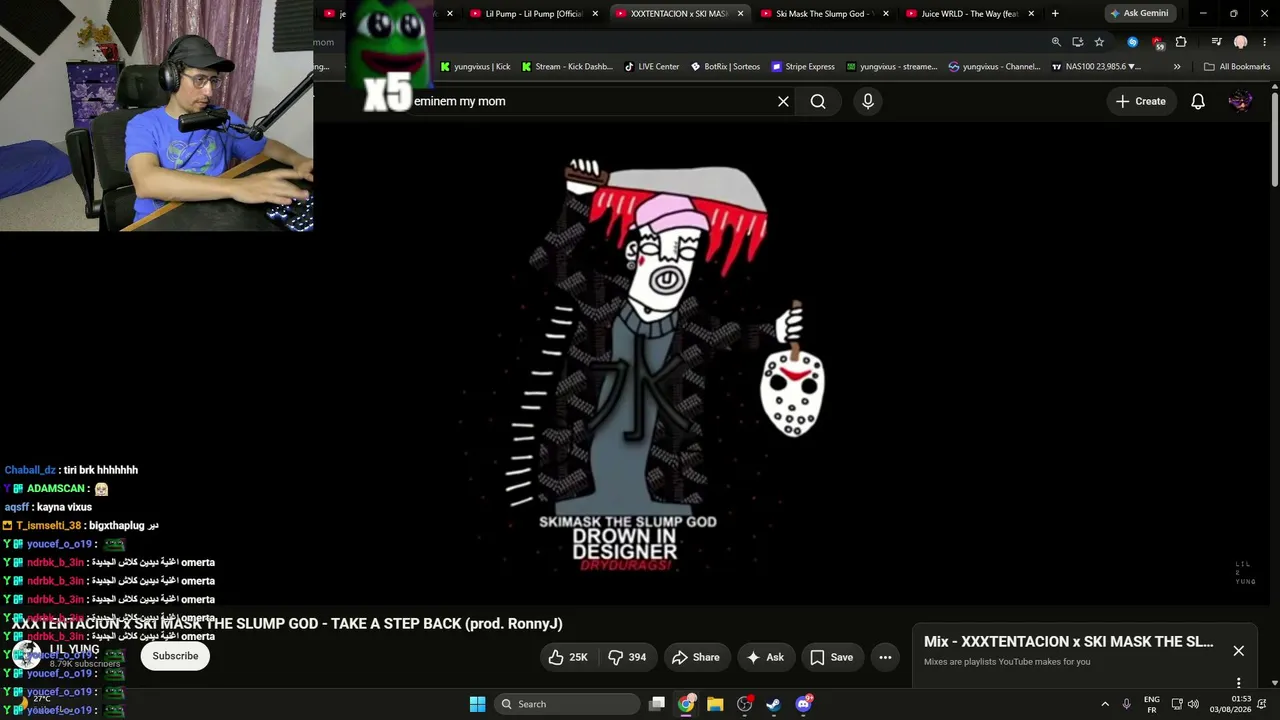Click the microphone icon in the system tray
1280x720 pixels.
pos(1126,704)
